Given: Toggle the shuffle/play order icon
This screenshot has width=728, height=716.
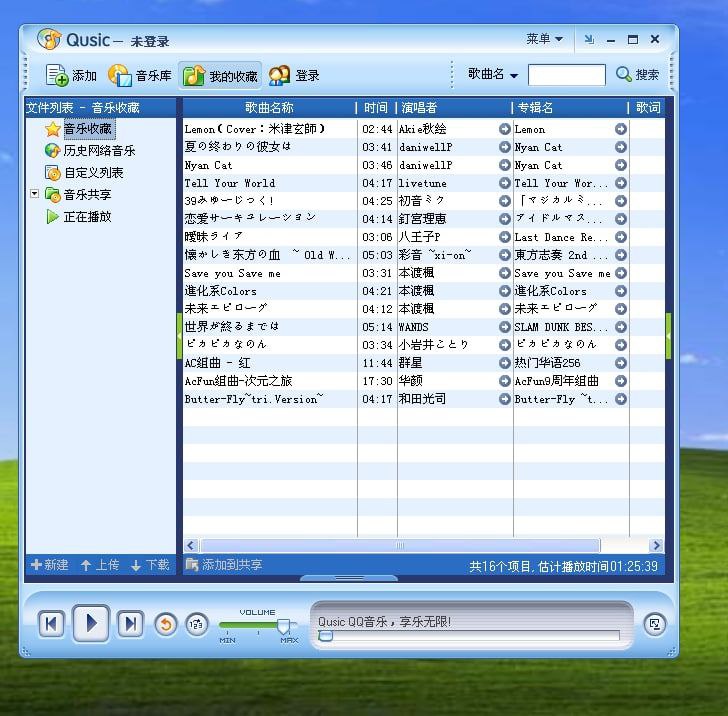Looking at the screenshot, I should pyautogui.click(x=197, y=624).
